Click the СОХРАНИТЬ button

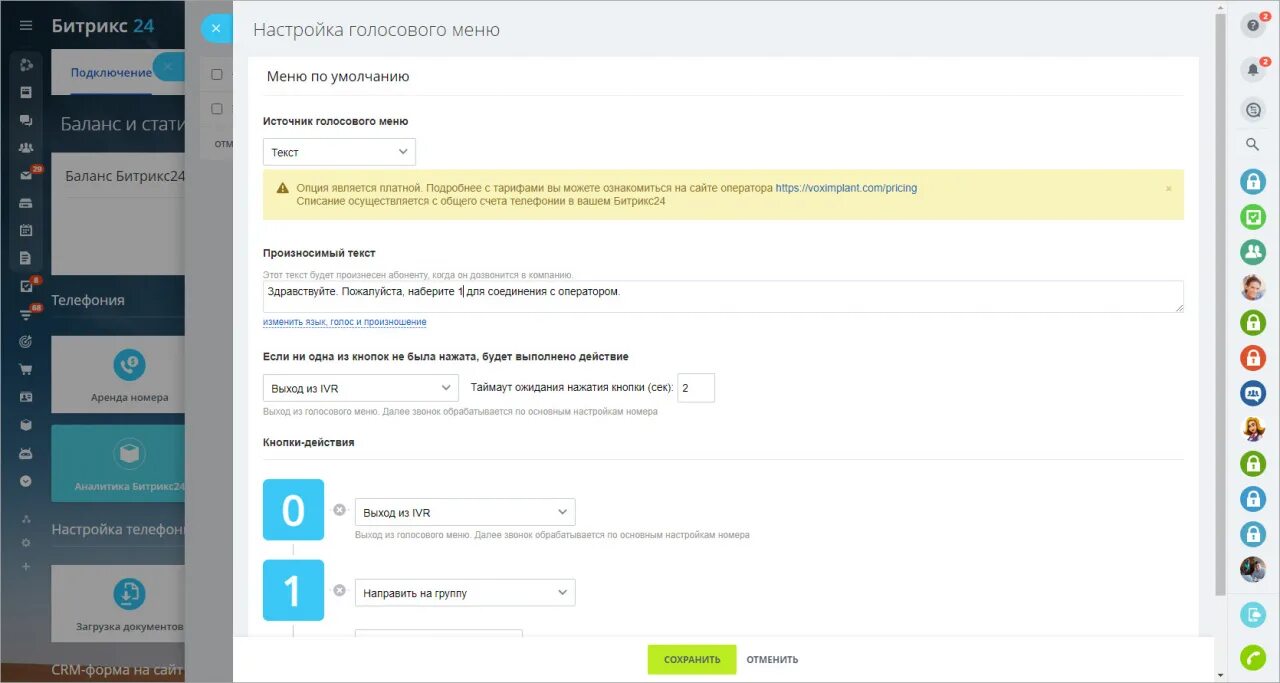click(691, 660)
